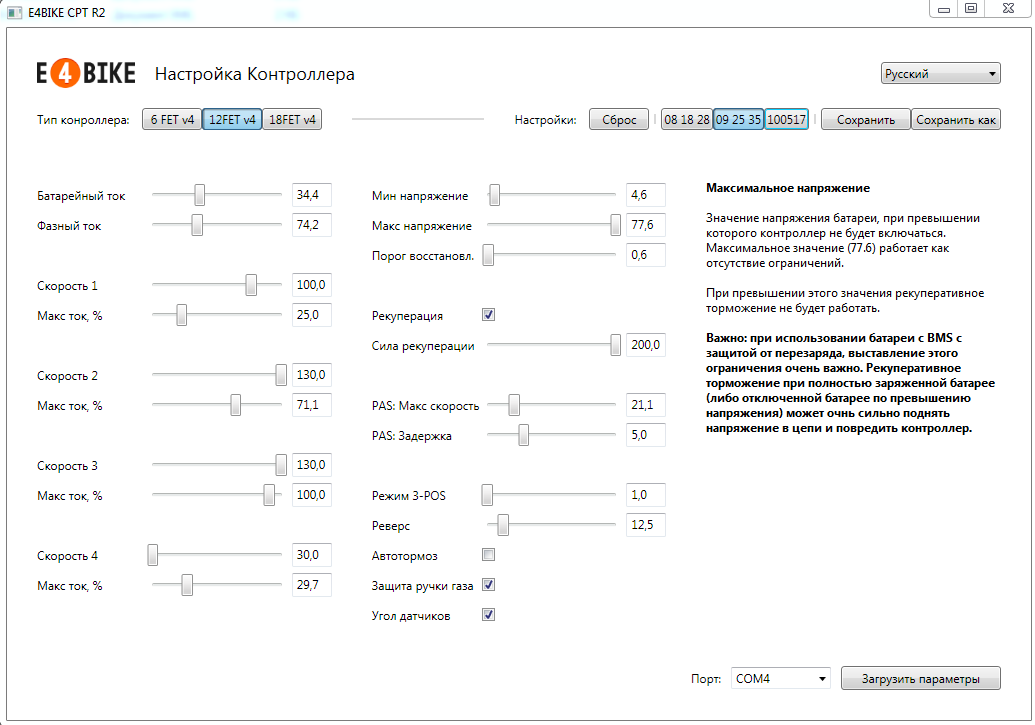Click the app icon in title bar
This screenshot has height=725, width=1035.
15,13
